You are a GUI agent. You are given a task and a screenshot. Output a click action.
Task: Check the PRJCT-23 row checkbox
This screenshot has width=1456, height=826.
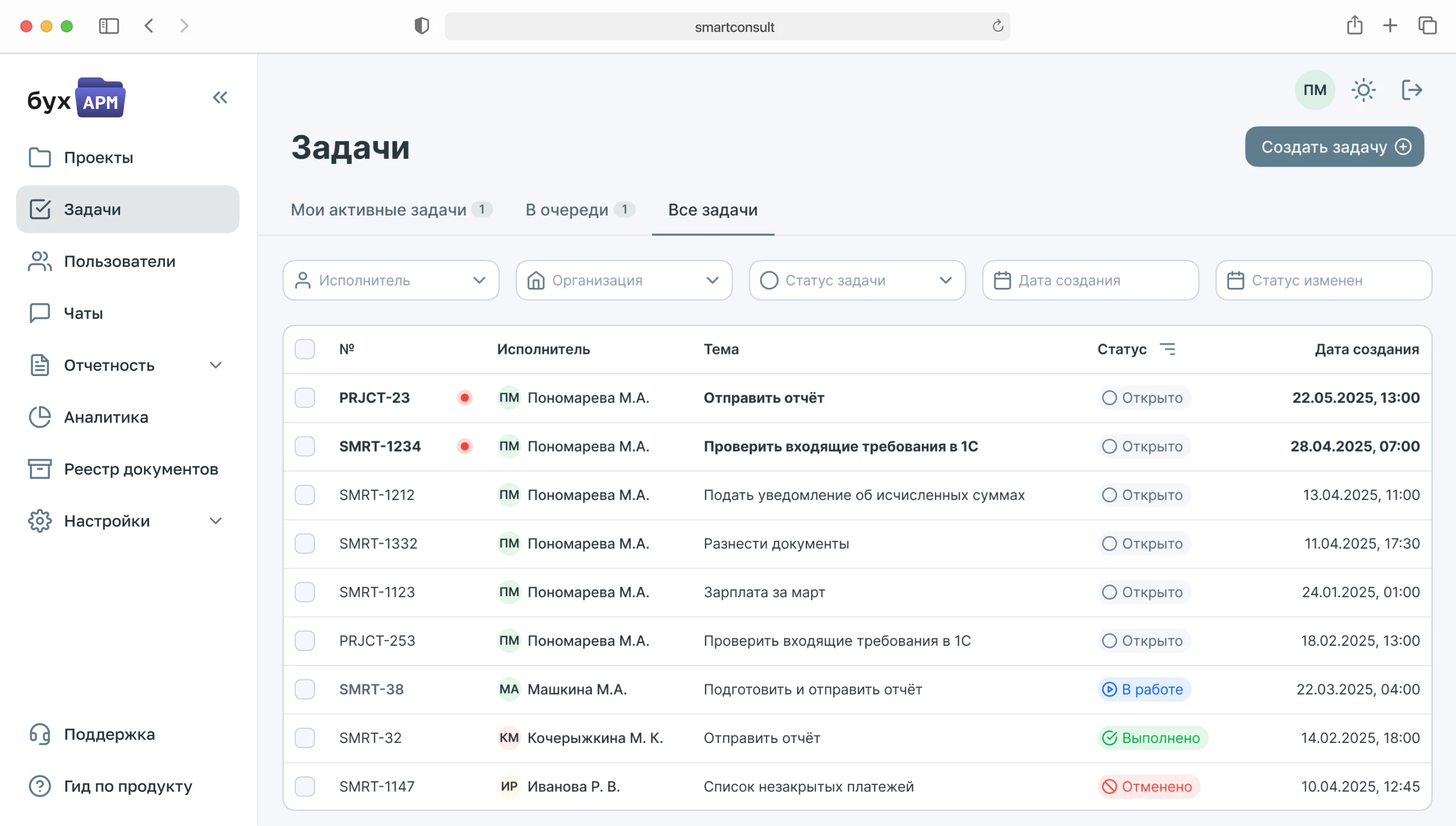[305, 398]
